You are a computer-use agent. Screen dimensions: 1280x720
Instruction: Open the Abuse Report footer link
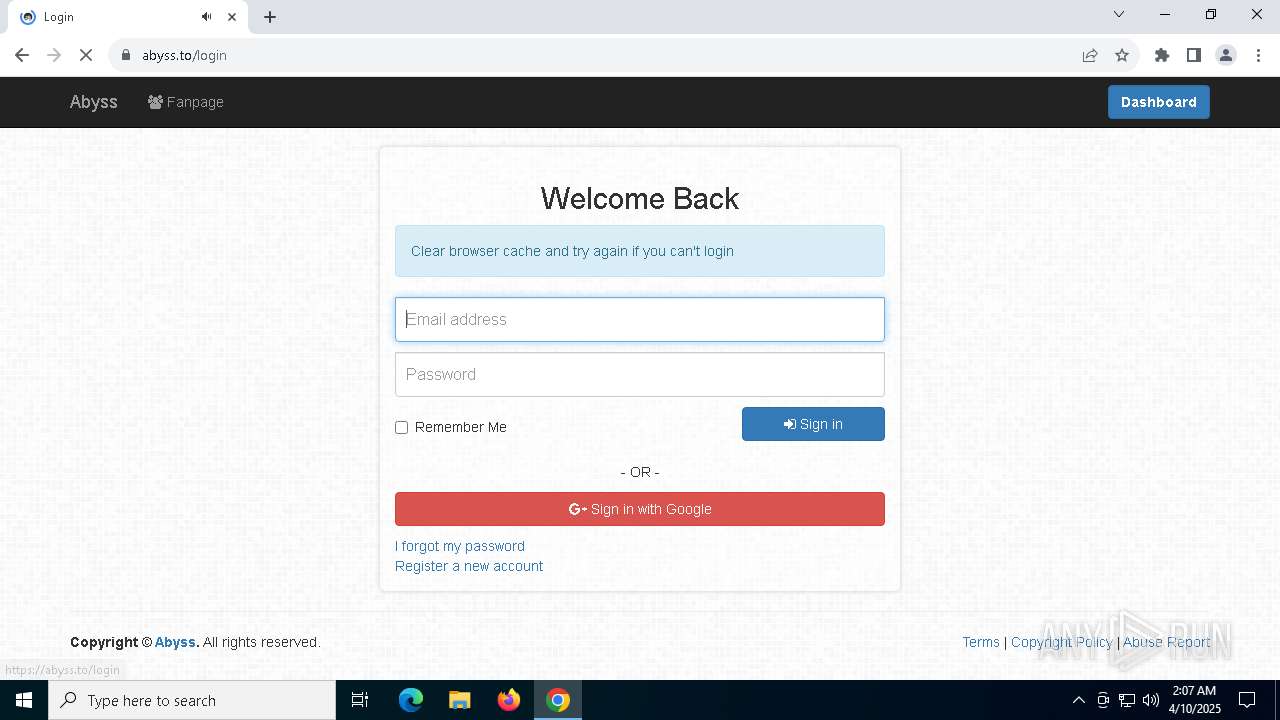coord(1167,642)
